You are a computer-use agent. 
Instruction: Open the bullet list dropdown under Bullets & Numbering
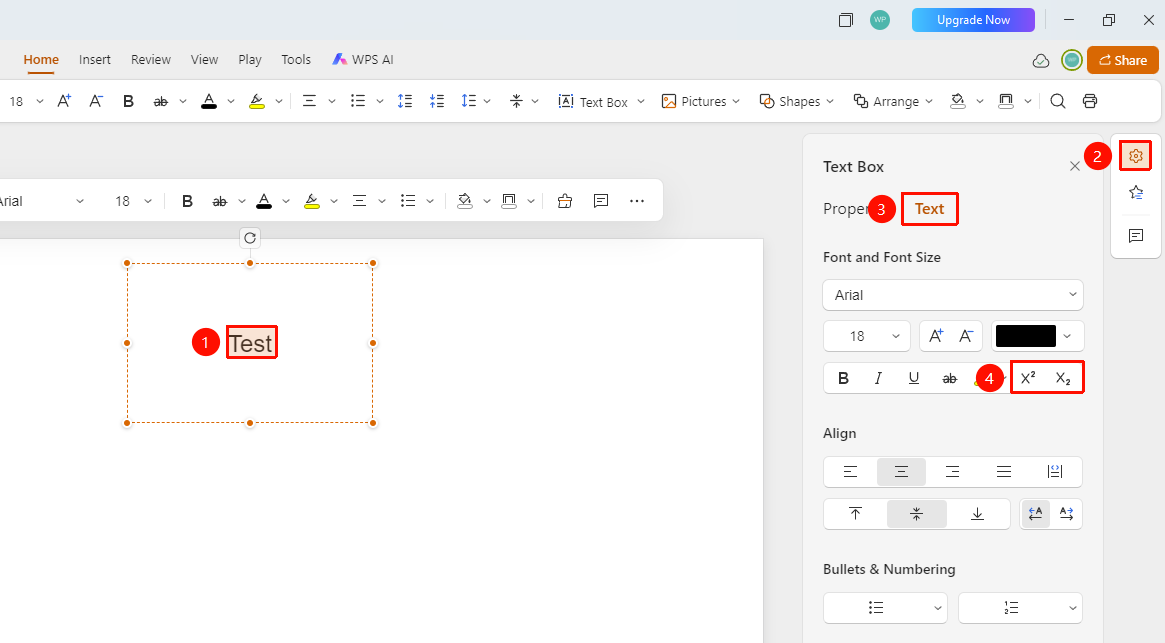tap(885, 608)
